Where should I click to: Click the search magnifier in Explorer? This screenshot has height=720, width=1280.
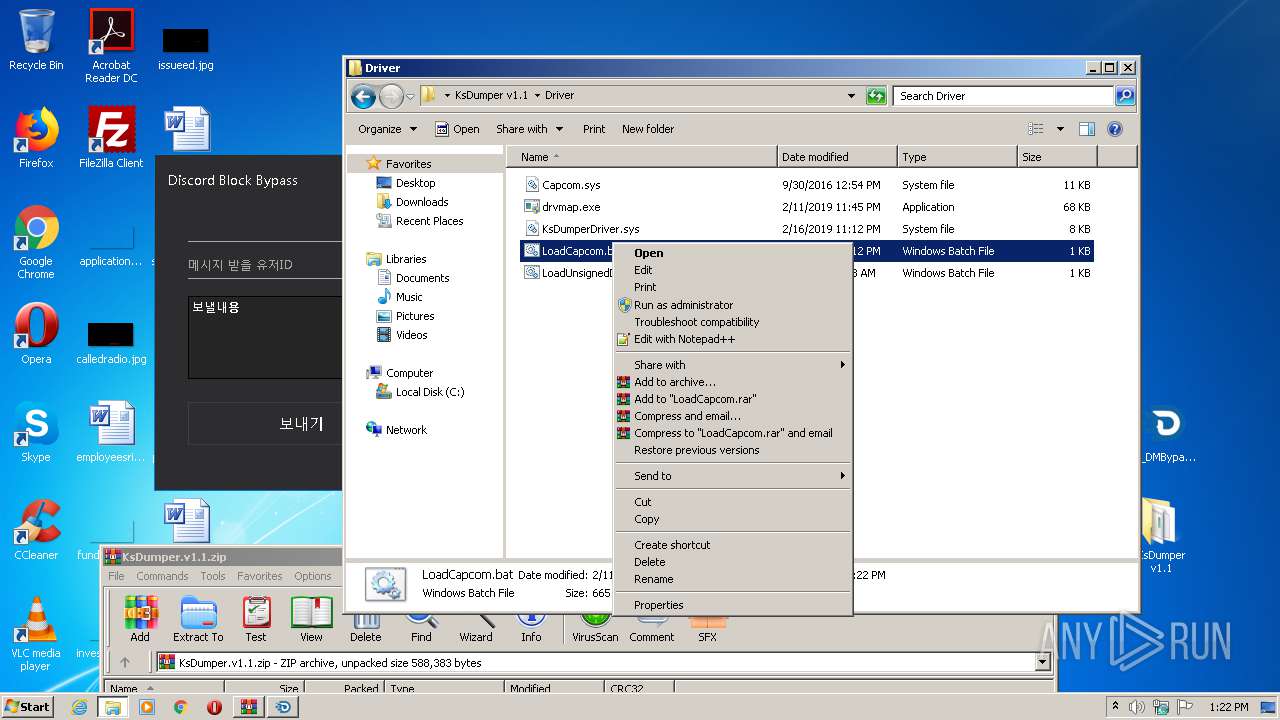pos(1125,96)
